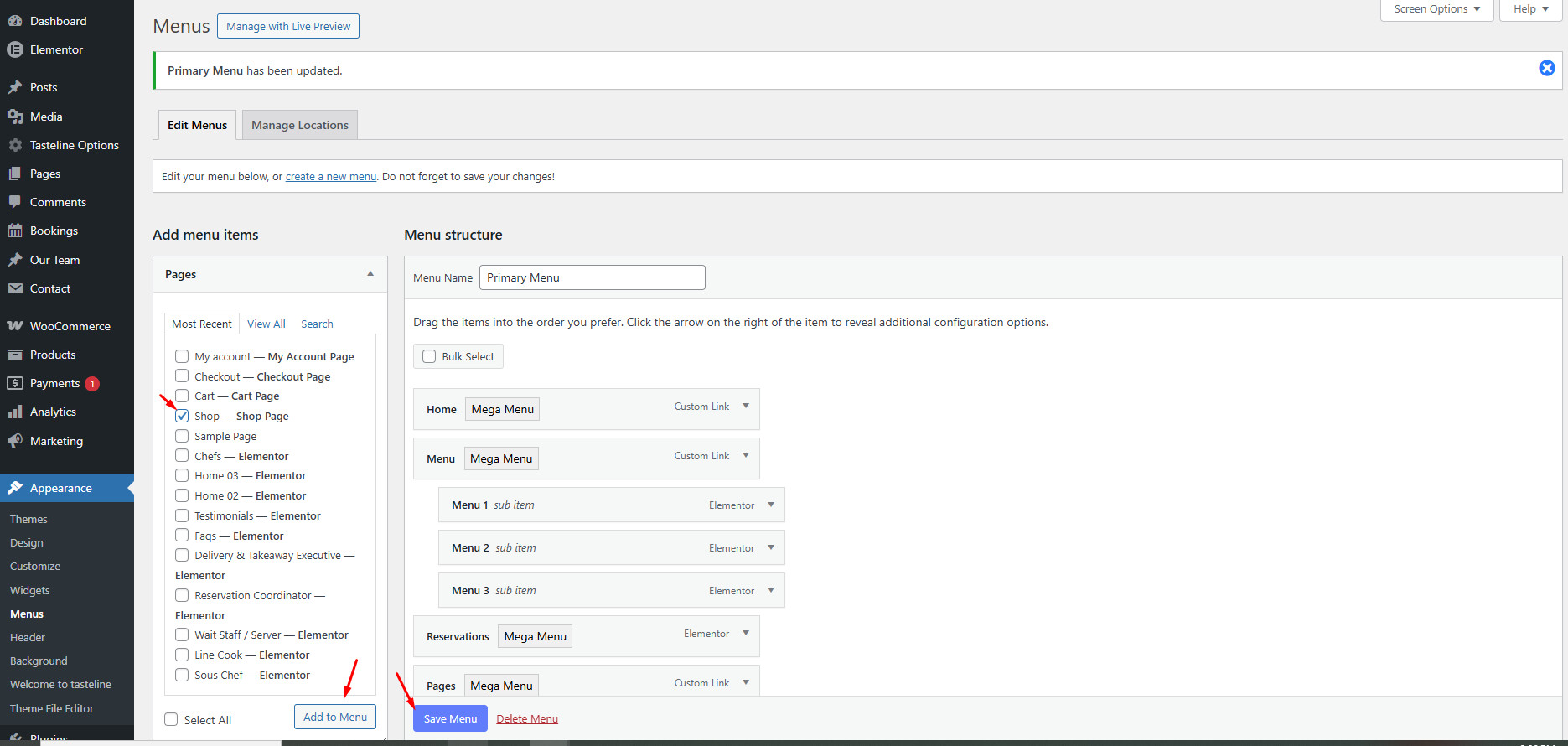This screenshot has height=746, width=1568.
Task: Dismiss the menu updated notice
Action: 1546,69
